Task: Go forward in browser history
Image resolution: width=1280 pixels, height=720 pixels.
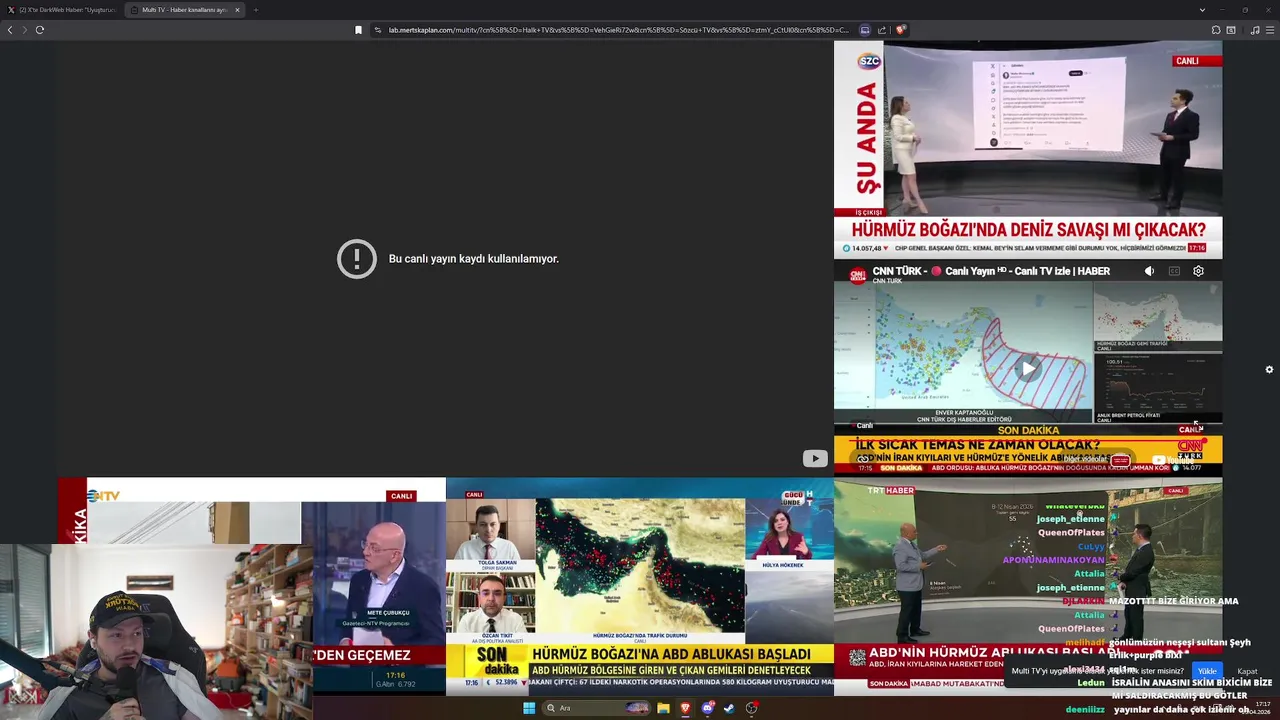Action: (25, 30)
